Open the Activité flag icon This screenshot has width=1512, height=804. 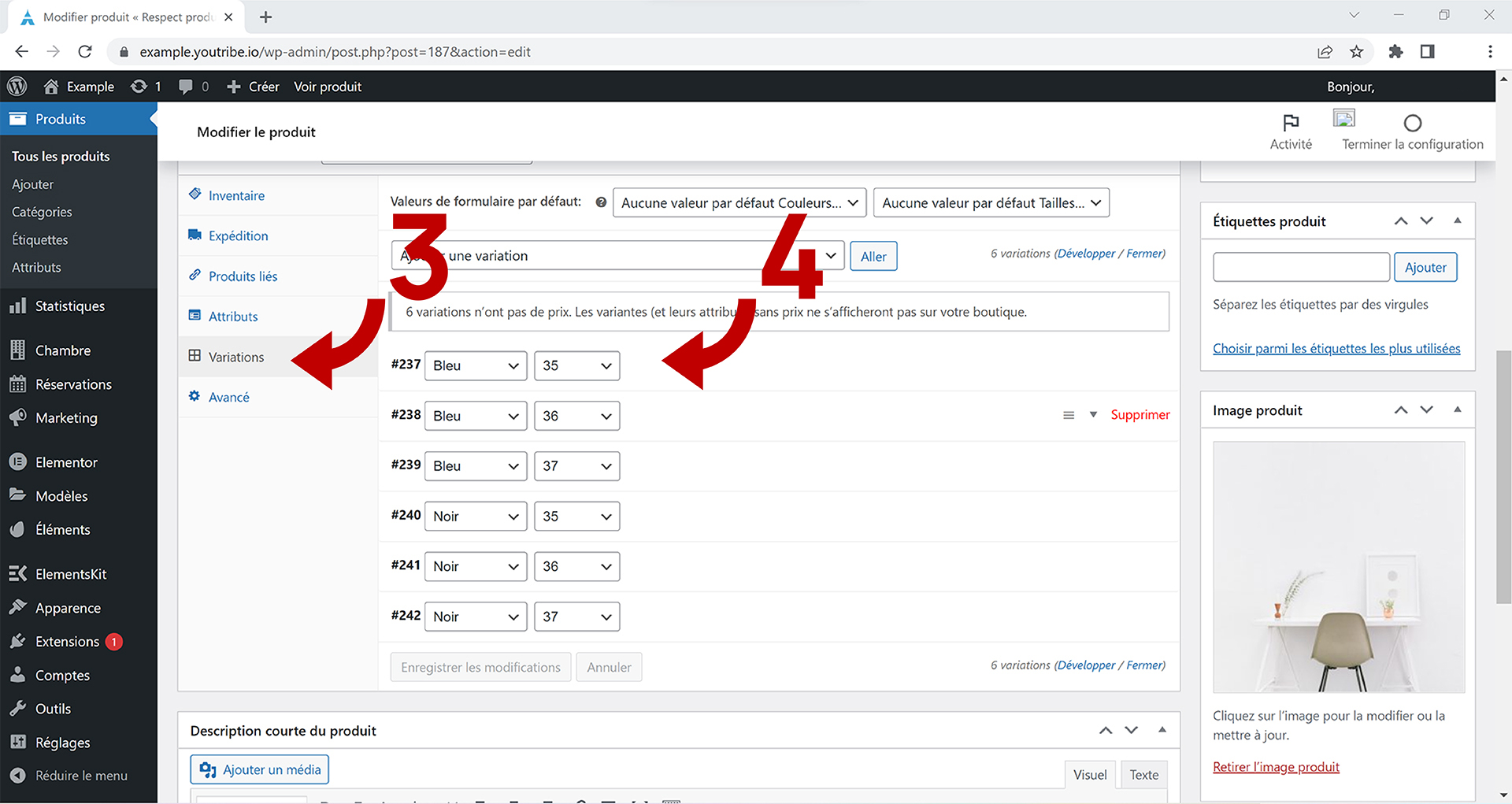click(1291, 123)
